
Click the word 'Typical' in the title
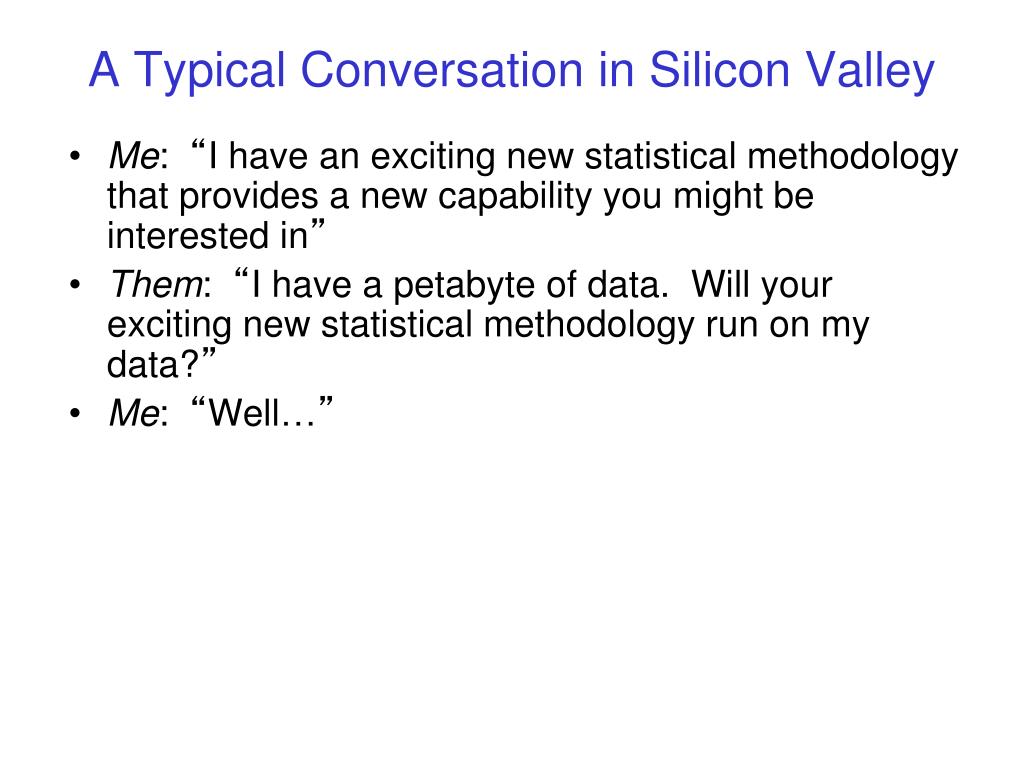click(x=209, y=71)
